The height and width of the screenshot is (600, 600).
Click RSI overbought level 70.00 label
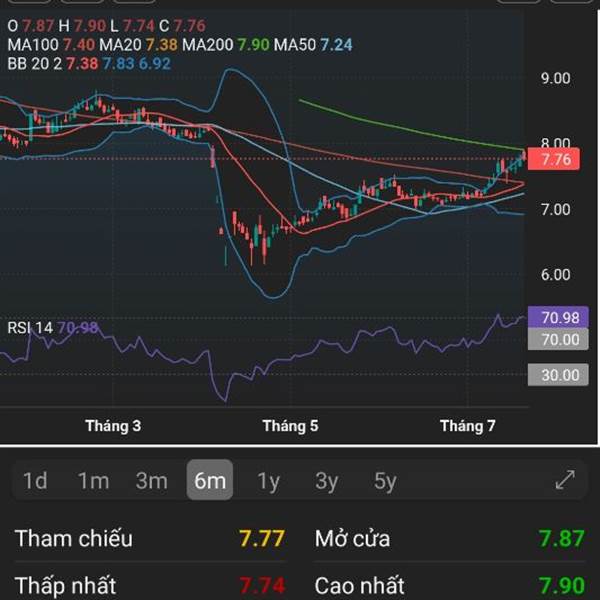(558, 339)
